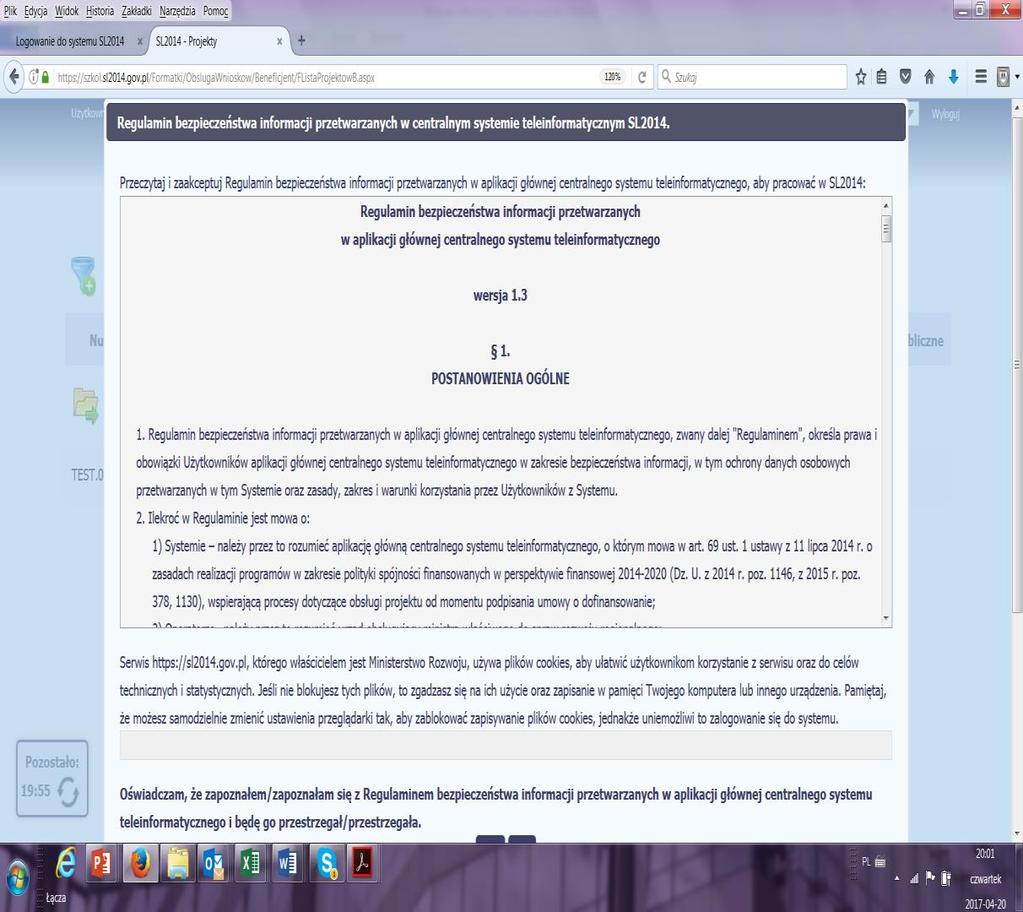Open a new tab with the plus button
This screenshot has height=912, width=1023.
(x=301, y=40)
